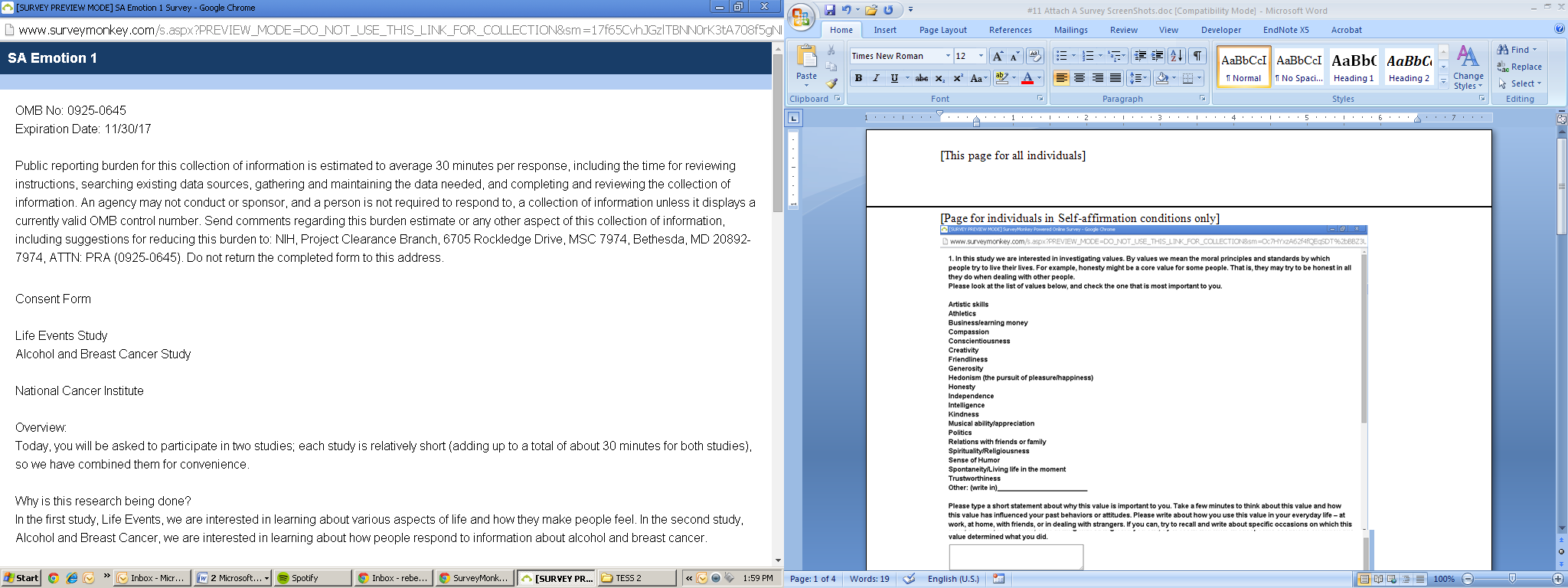Switch to Web Layout view
The height and width of the screenshot is (588, 1568).
tap(1392, 579)
